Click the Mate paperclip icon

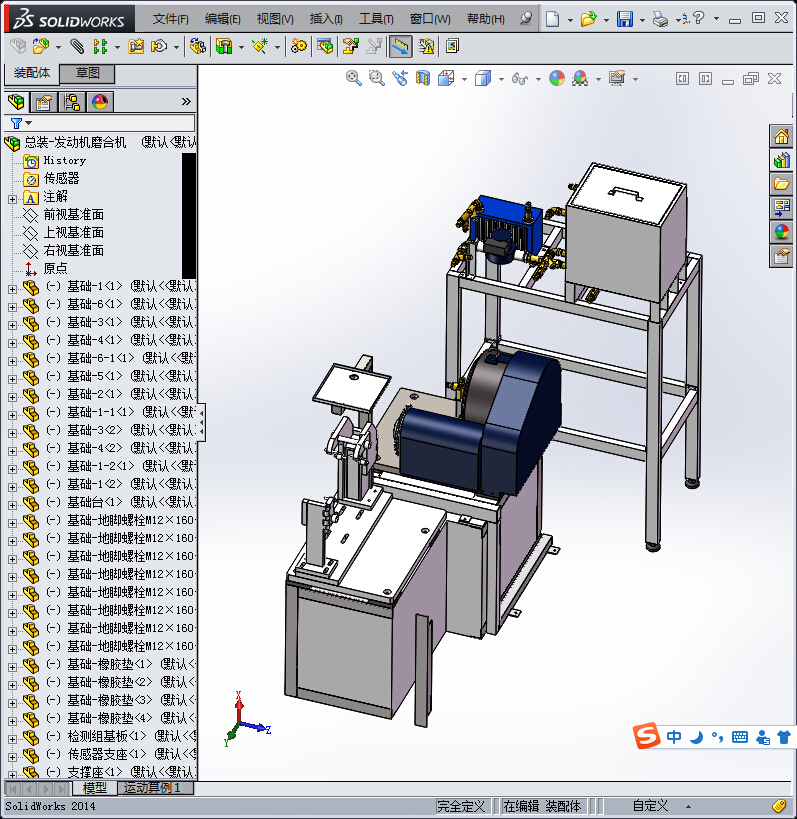tap(77, 46)
